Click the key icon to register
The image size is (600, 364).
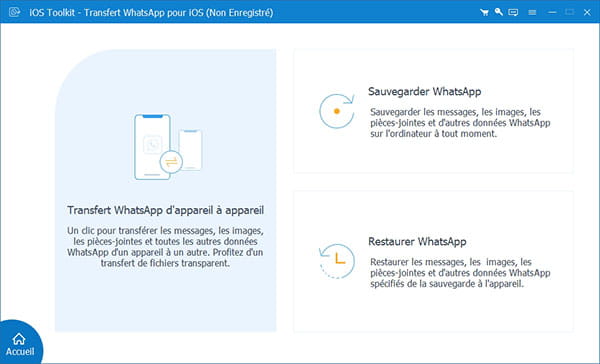point(498,12)
